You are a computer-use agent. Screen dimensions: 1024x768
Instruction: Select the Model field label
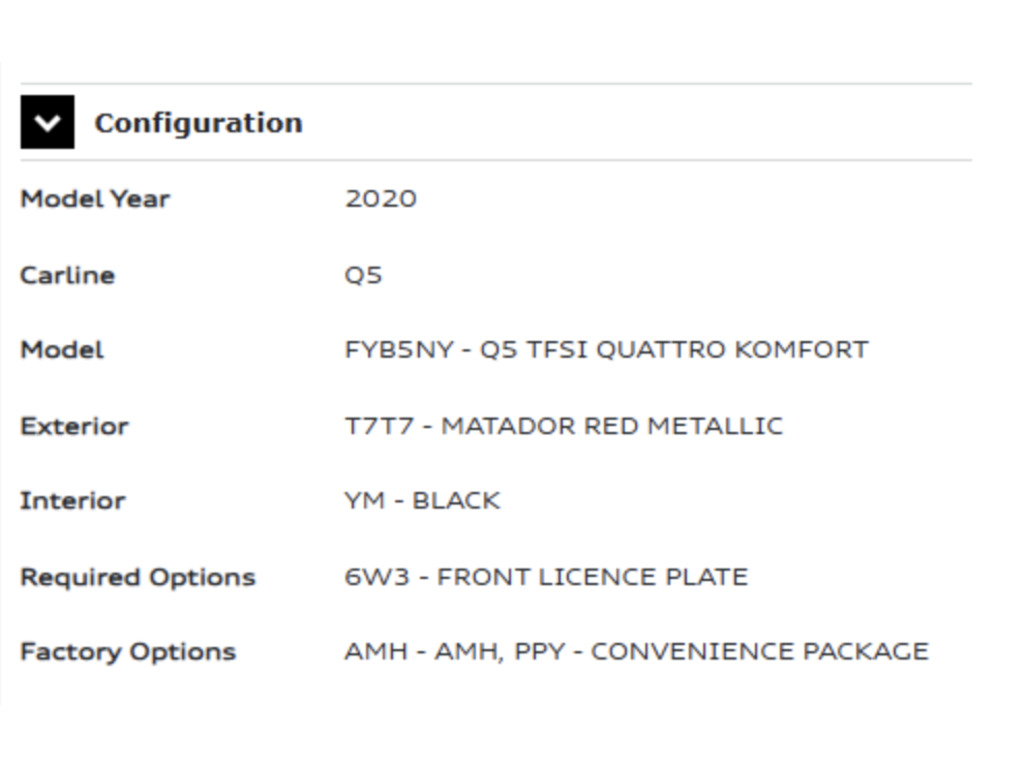62,350
